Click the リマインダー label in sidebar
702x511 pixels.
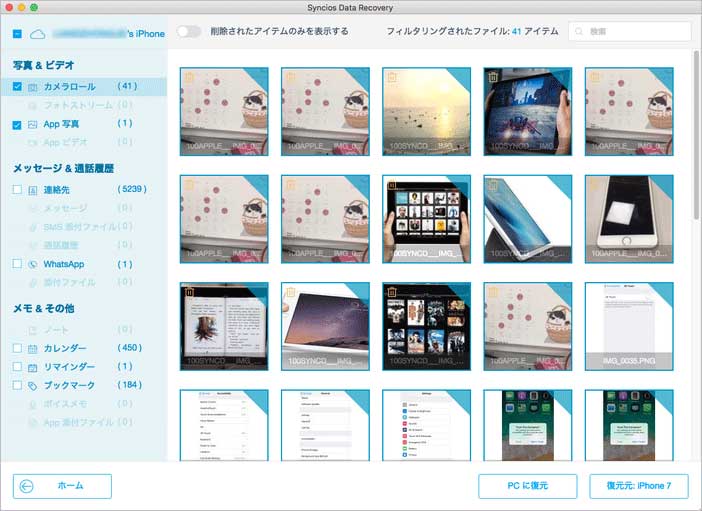tap(69, 367)
